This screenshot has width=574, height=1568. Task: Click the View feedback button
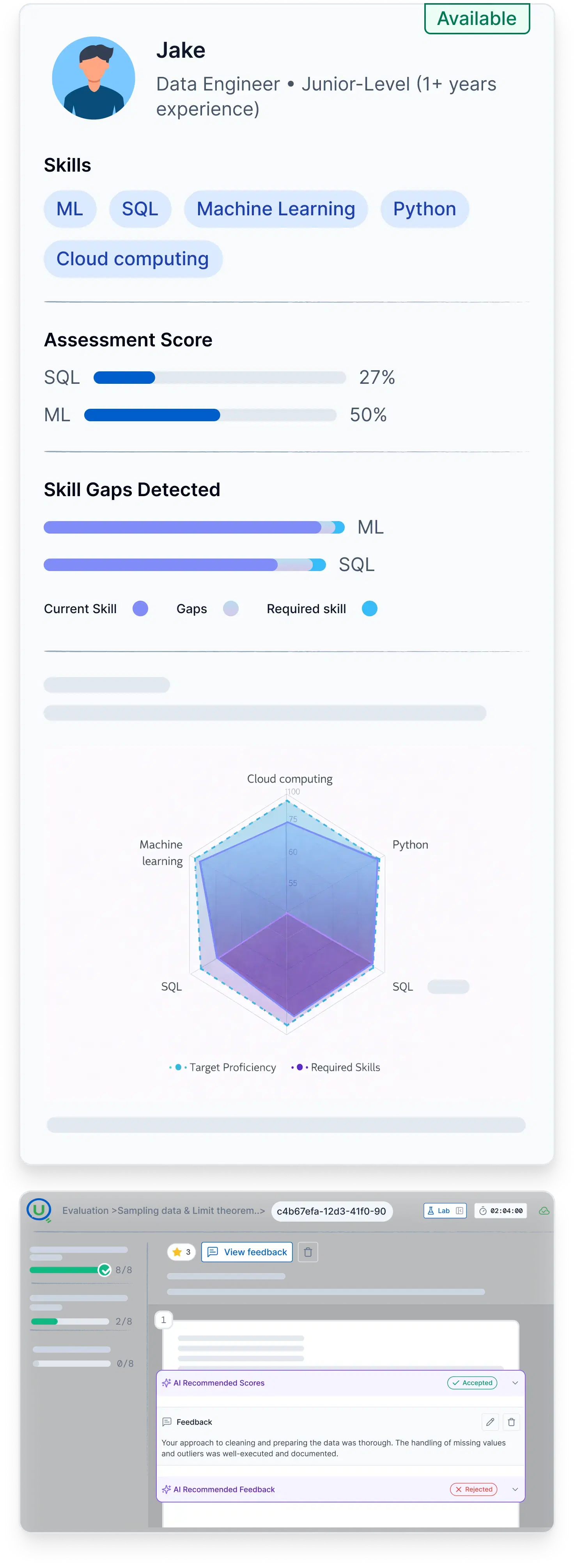point(247,1252)
